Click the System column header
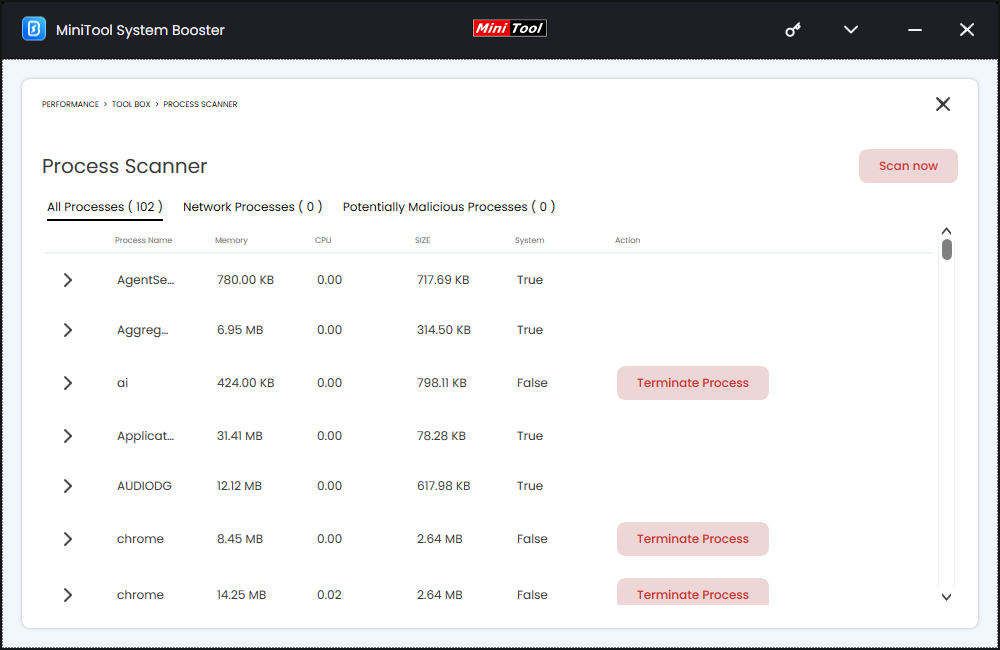Screen dimensions: 1000x650 tap(529, 240)
